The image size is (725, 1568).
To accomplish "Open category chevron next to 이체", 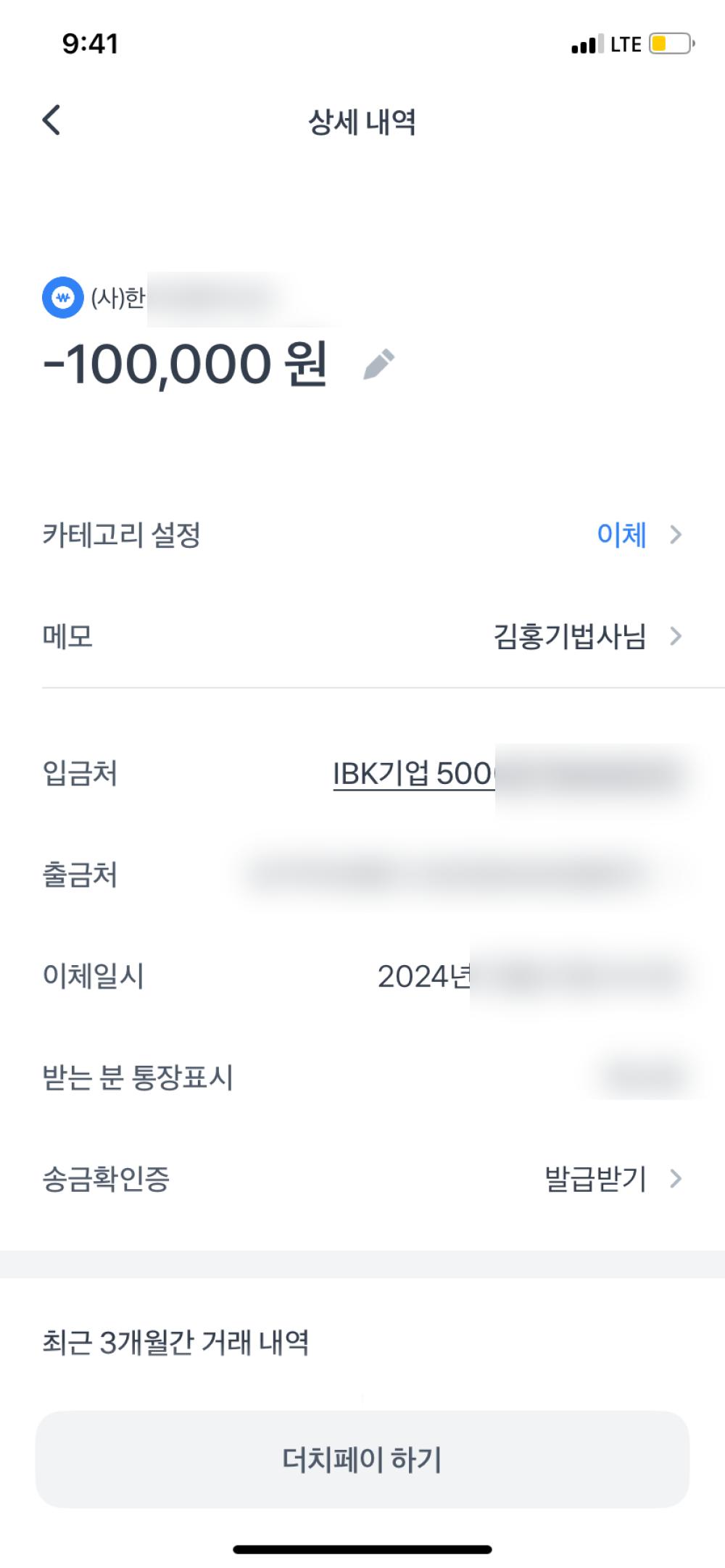I will [x=676, y=535].
